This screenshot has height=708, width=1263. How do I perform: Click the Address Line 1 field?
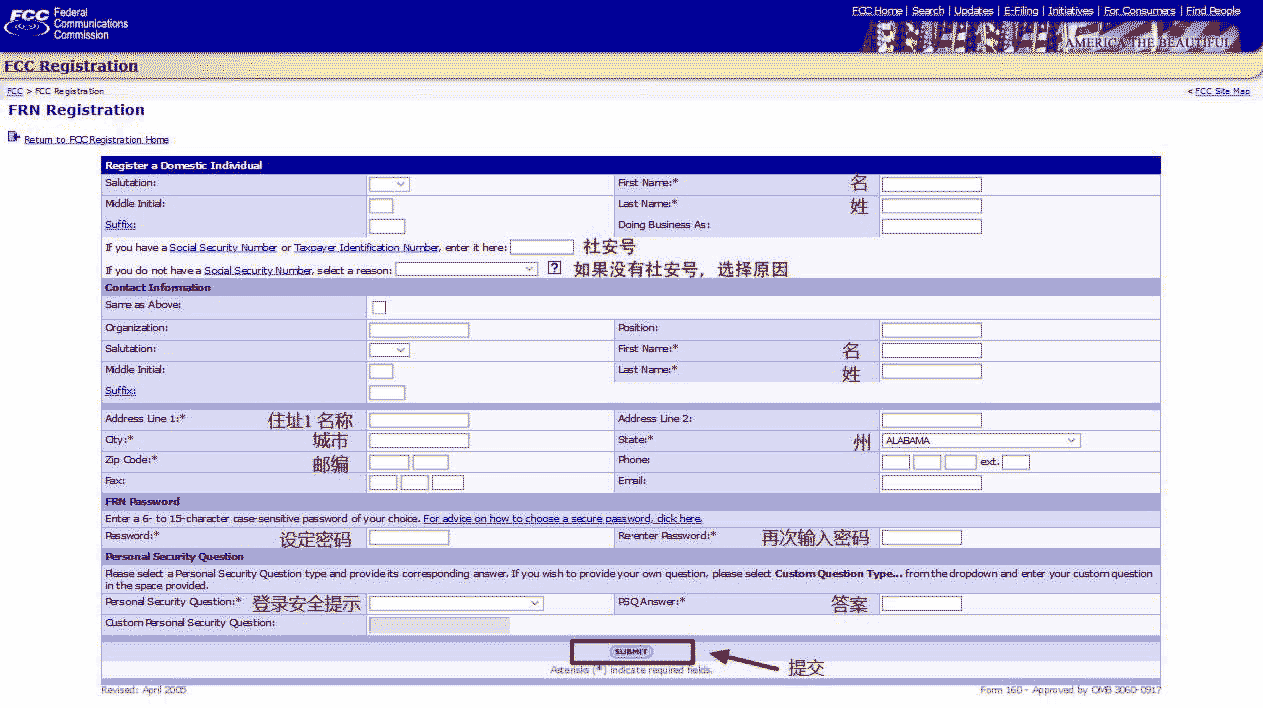(x=419, y=420)
